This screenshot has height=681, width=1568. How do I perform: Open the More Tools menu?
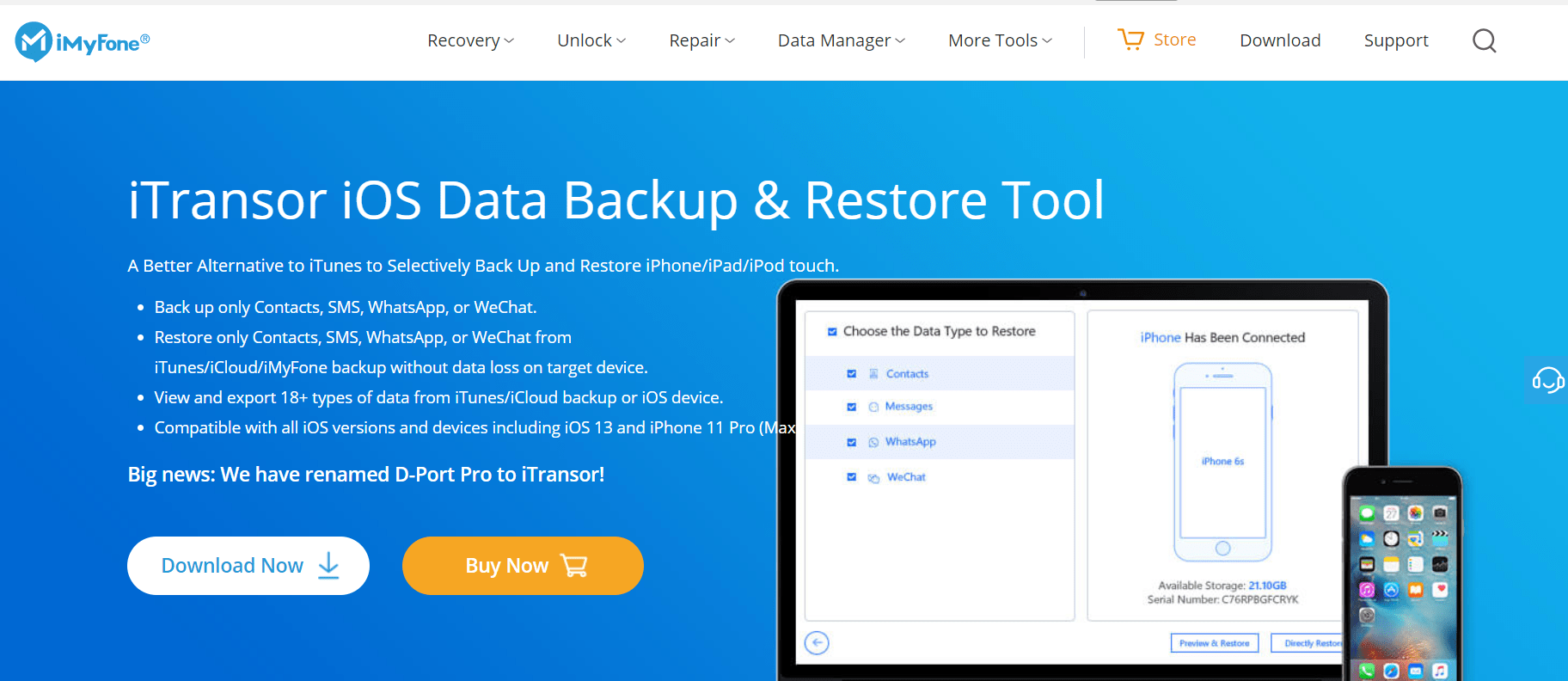point(1001,40)
